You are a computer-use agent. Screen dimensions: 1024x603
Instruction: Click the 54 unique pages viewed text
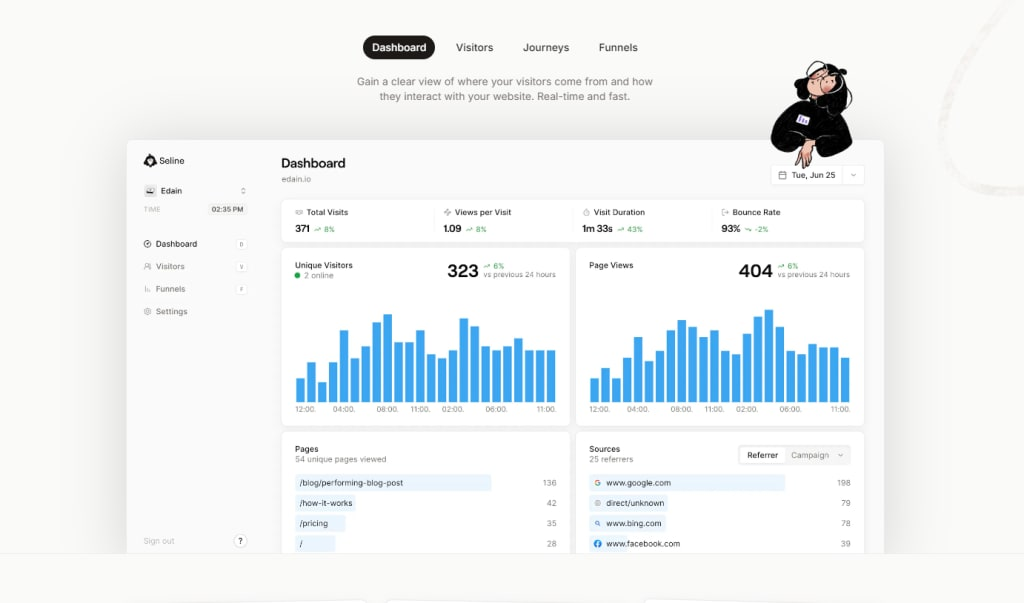(x=341, y=459)
